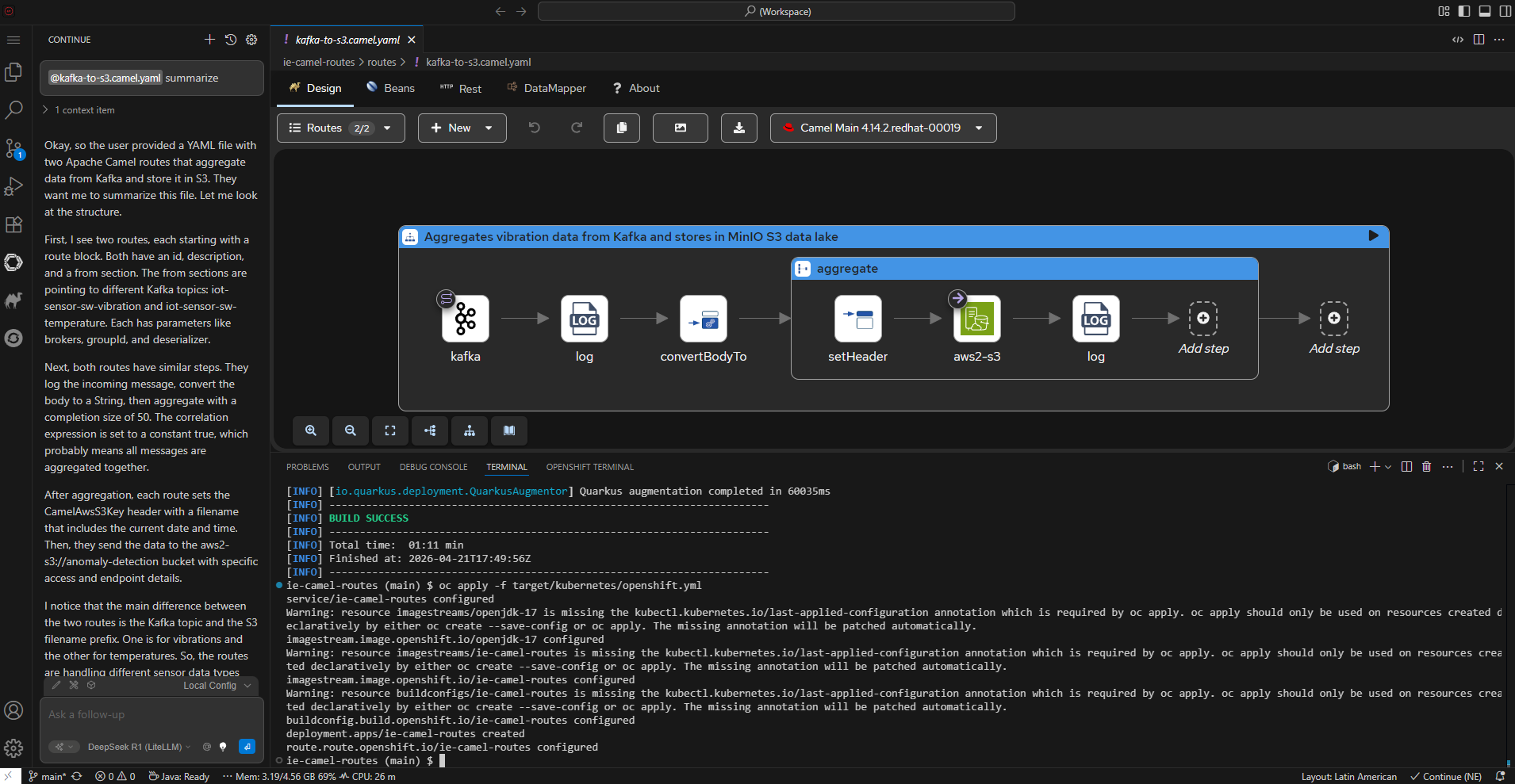The image size is (1515, 784).
Task: Open the Manage gear in activity bar
Action: [13, 748]
